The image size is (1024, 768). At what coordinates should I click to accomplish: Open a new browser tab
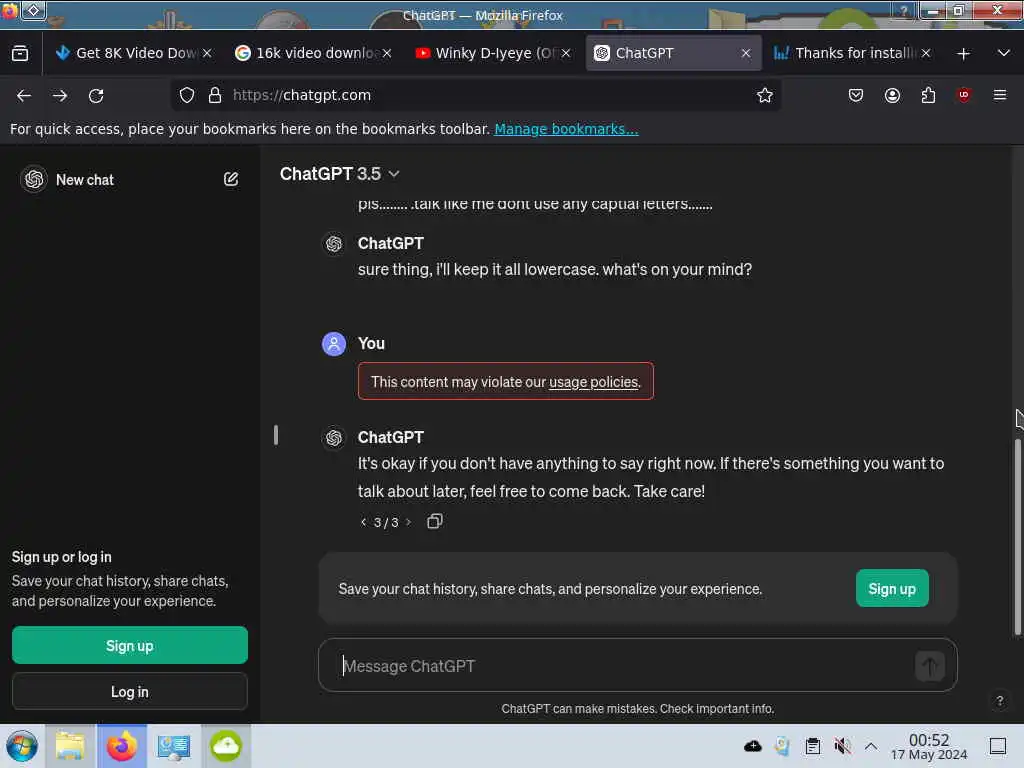[x=963, y=54]
